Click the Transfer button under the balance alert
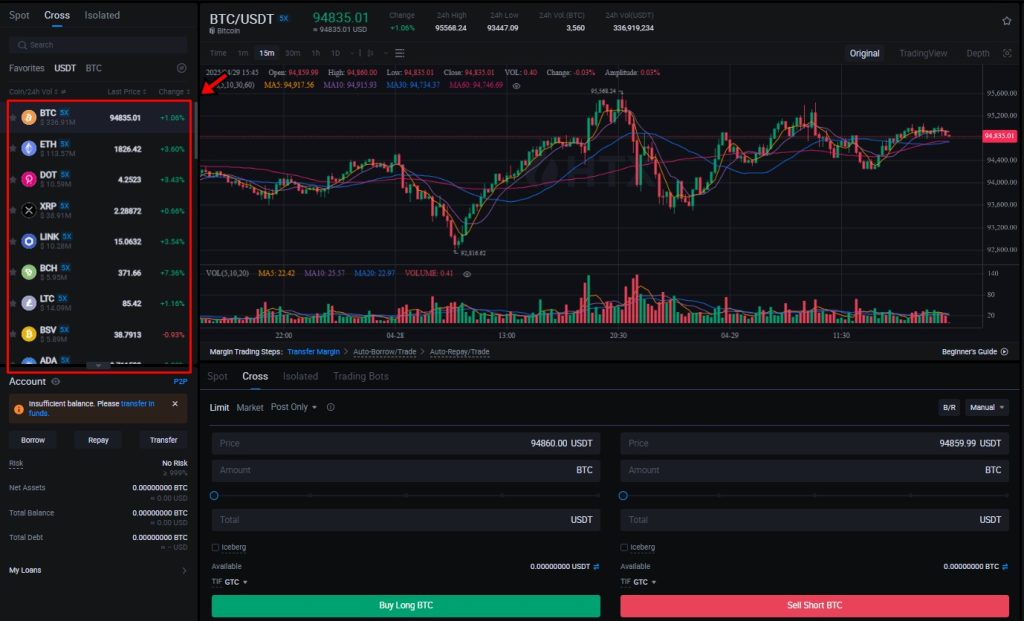 point(163,439)
